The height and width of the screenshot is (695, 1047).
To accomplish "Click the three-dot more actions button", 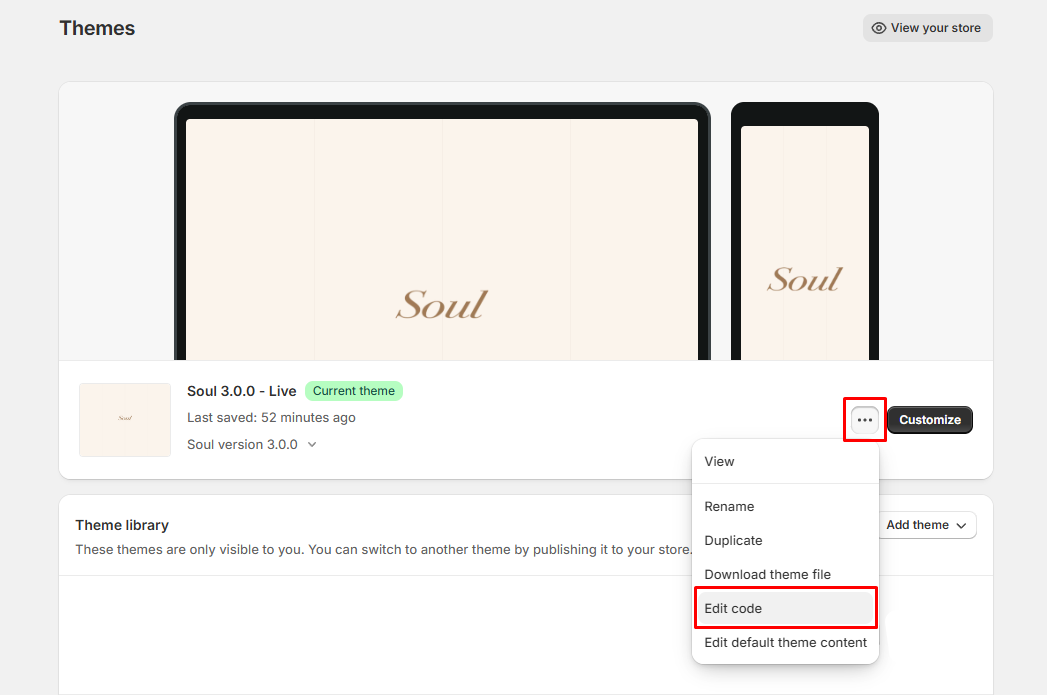I will tap(865, 420).
